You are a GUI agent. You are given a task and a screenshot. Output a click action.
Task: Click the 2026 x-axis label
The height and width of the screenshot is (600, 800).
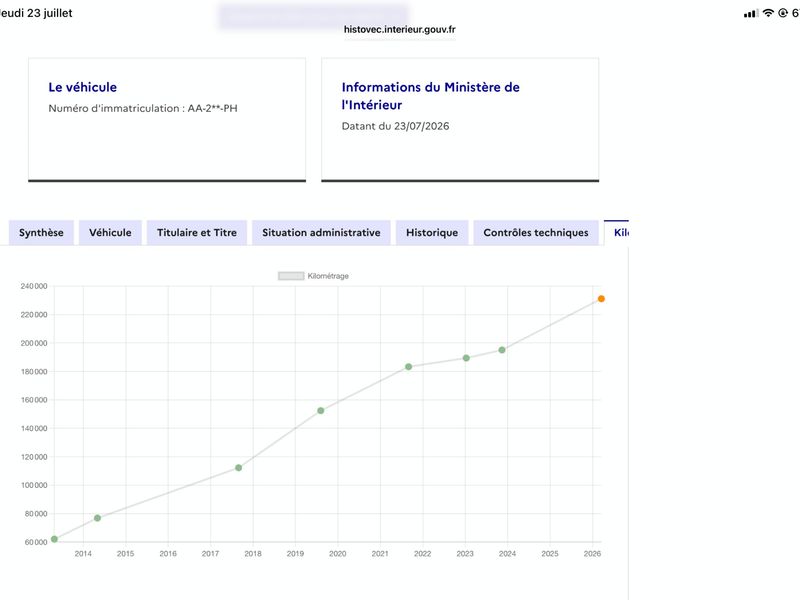[592, 554]
